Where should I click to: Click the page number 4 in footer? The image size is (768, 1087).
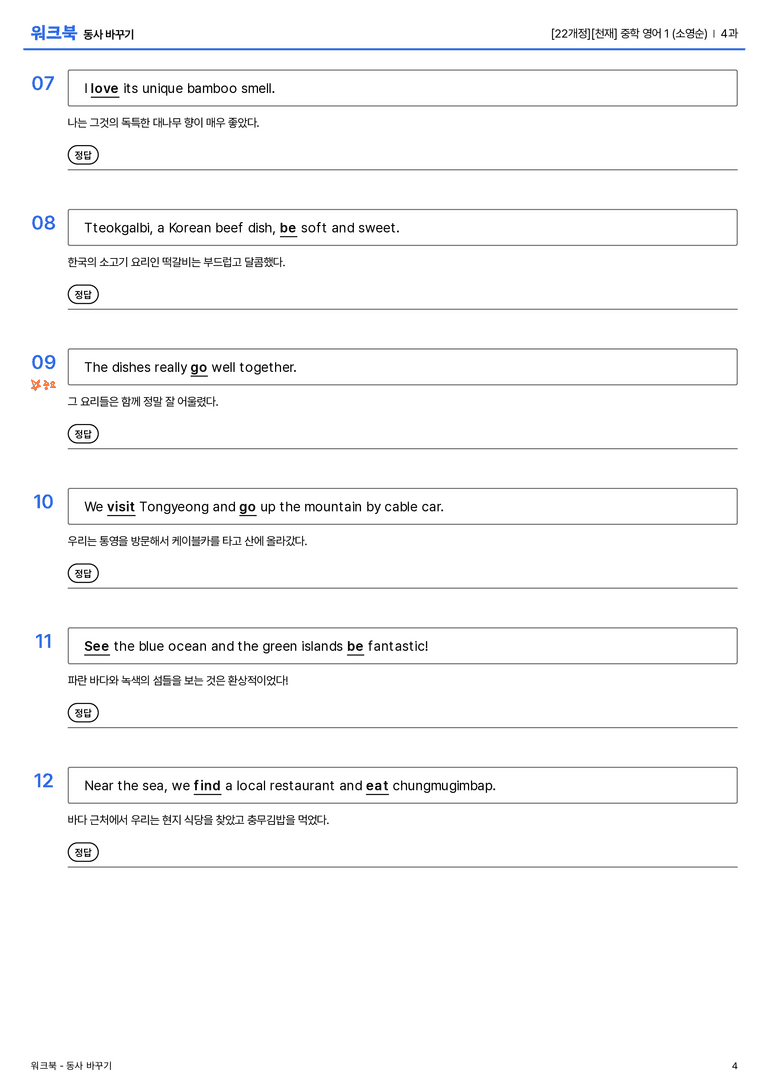pyautogui.click(x=735, y=1066)
